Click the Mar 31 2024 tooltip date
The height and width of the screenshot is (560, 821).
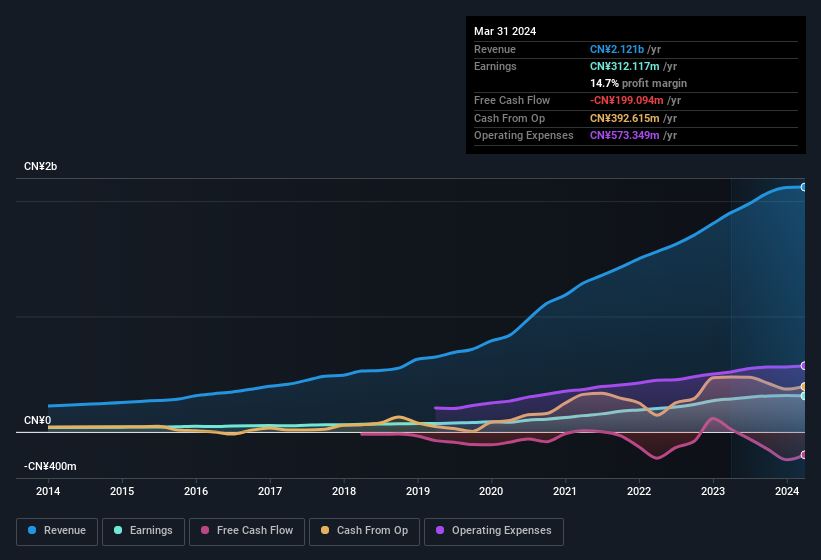tap(505, 31)
